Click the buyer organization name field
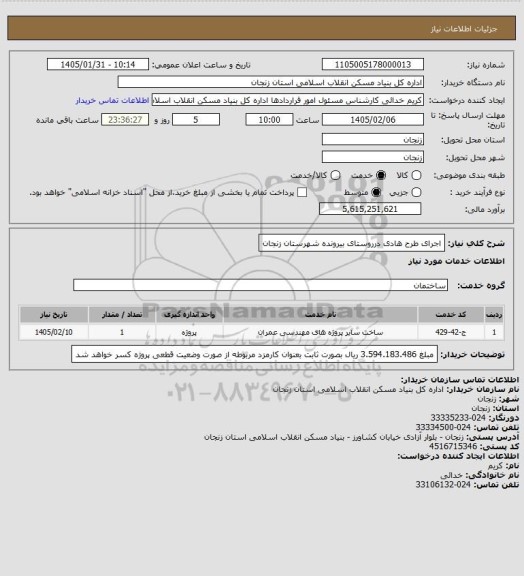The image size is (524, 576). coord(270,82)
